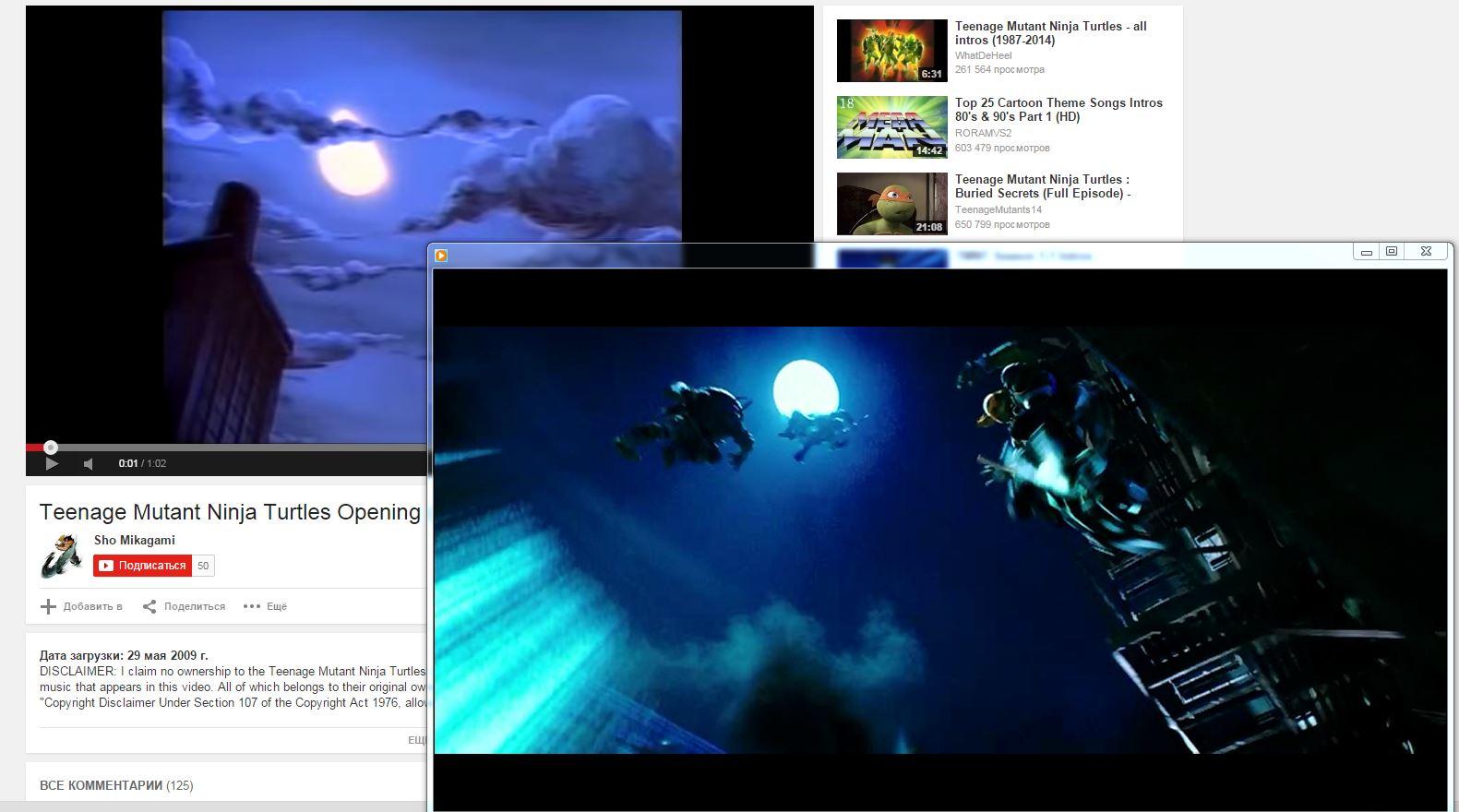
Task: Open Buried Secrets (Full Episode) title link
Action: point(1043,186)
